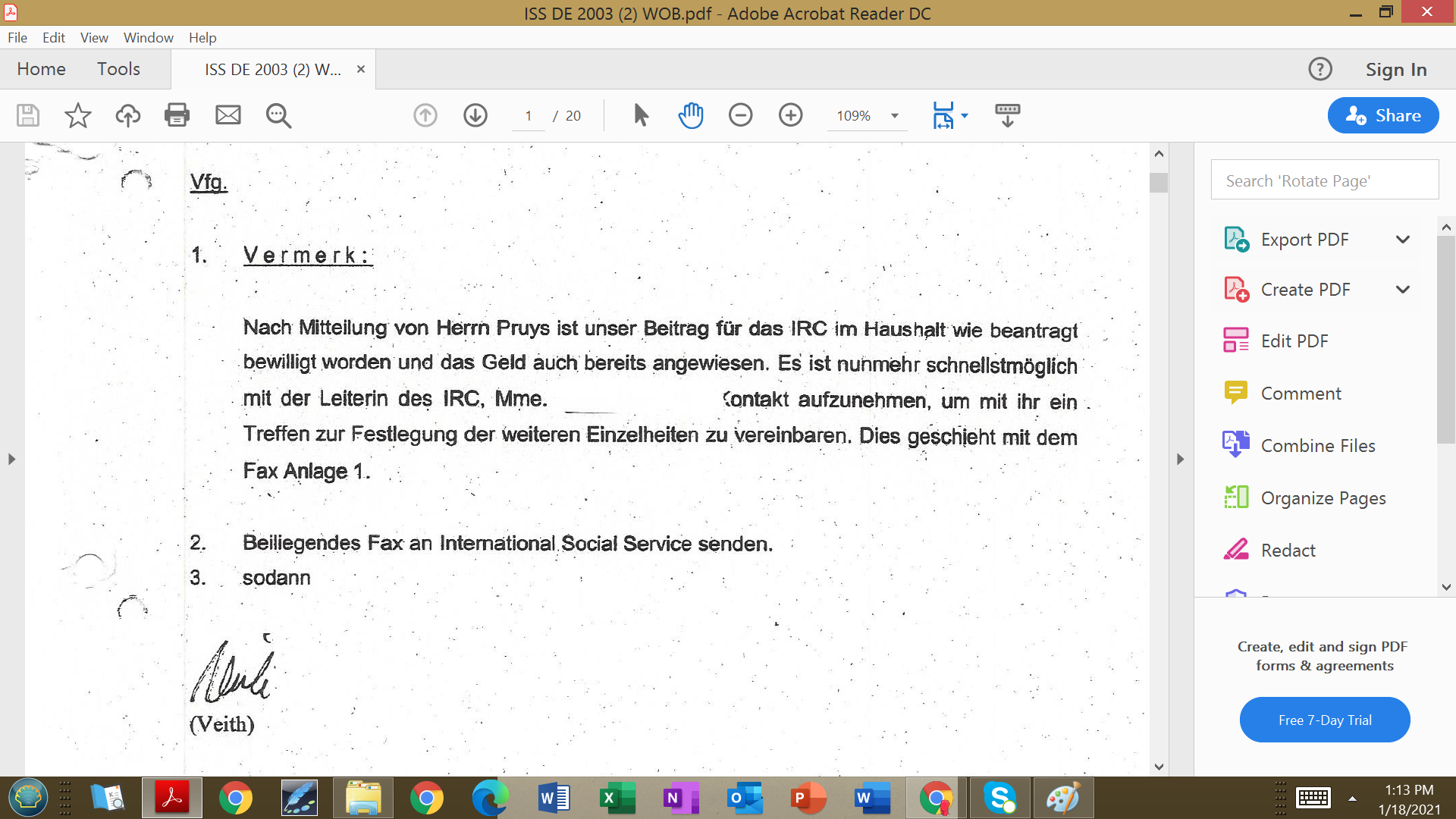Click the Share button

(x=1383, y=115)
